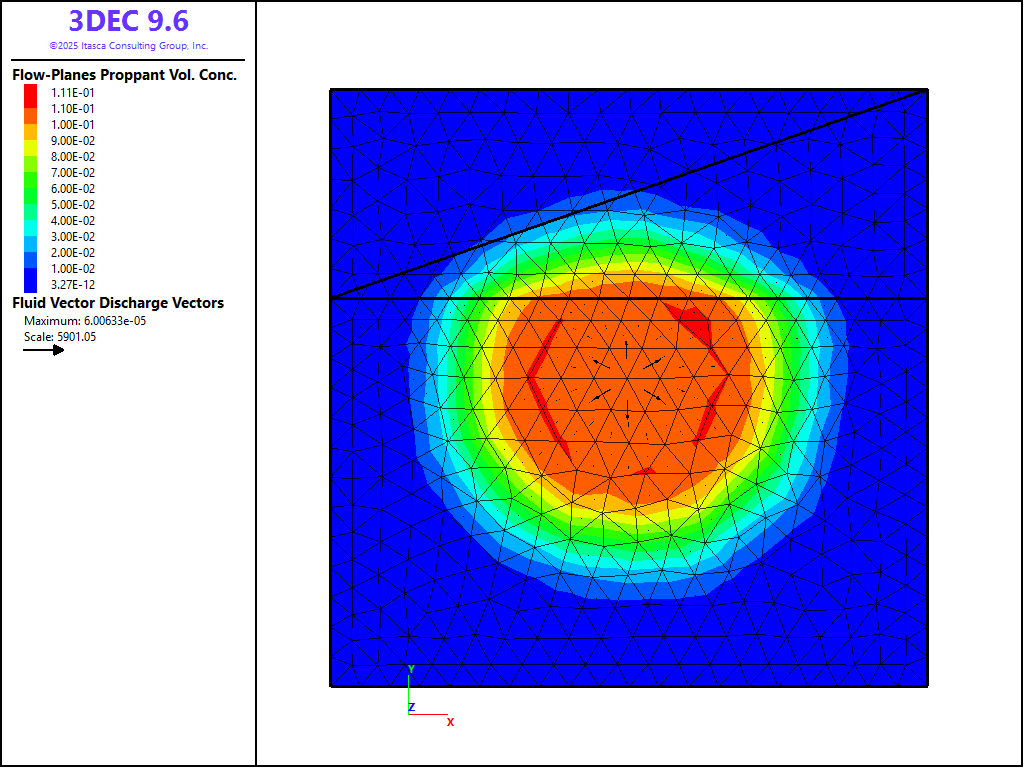Pick the dark blue swatch at legend bottom

[x=30, y=285]
